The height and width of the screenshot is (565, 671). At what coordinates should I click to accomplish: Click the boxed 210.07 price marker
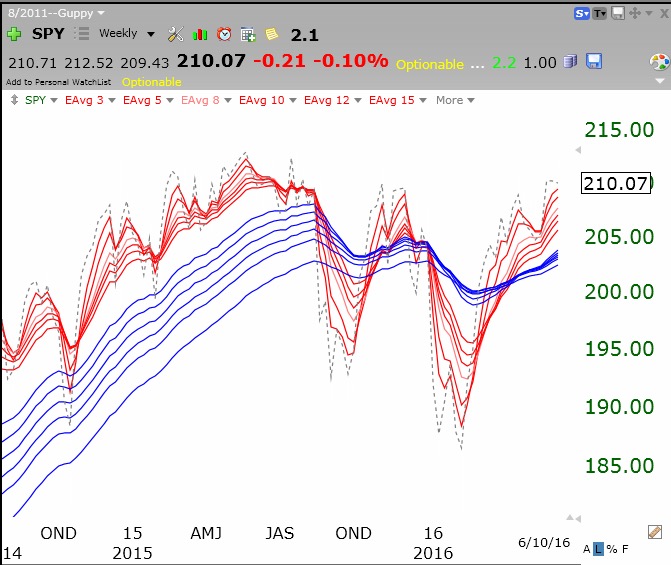pos(616,183)
